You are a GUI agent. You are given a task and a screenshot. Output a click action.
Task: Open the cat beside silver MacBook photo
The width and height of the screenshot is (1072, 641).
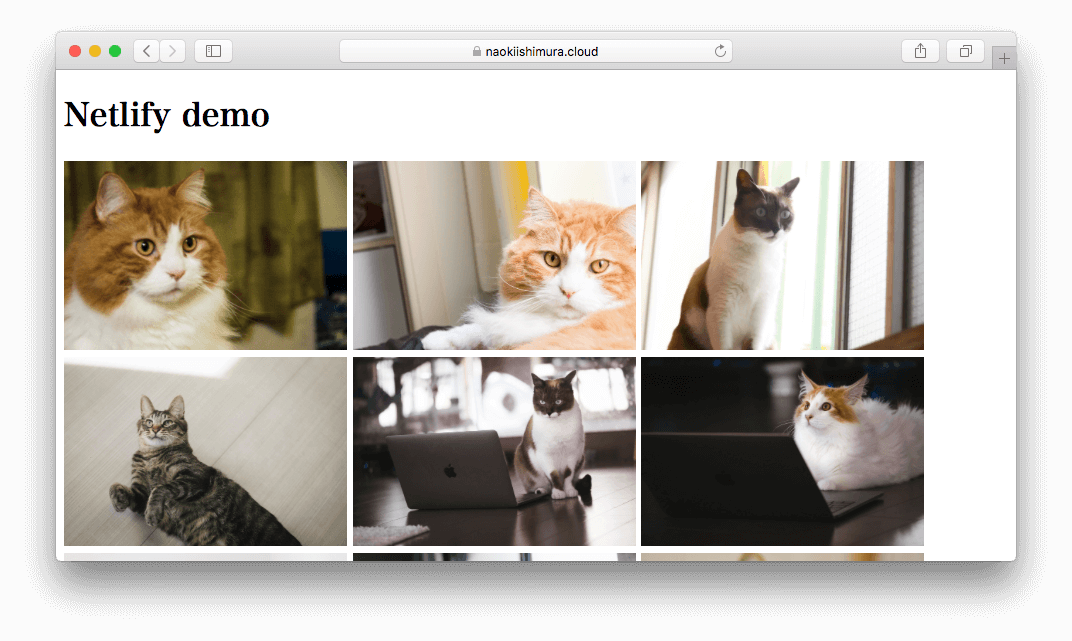pos(494,451)
